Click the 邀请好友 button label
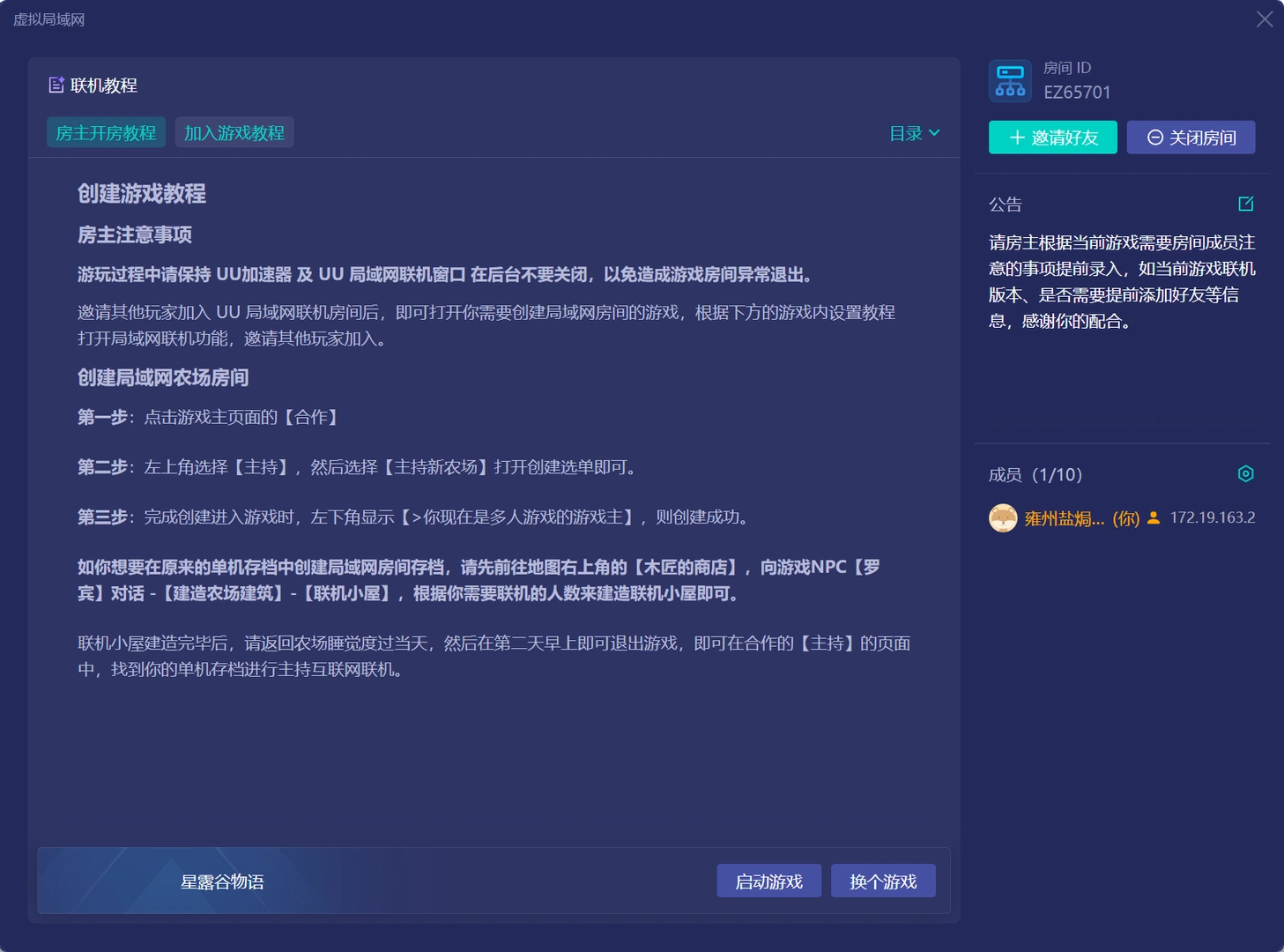This screenshot has height=952, width=1284. click(x=1065, y=138)
